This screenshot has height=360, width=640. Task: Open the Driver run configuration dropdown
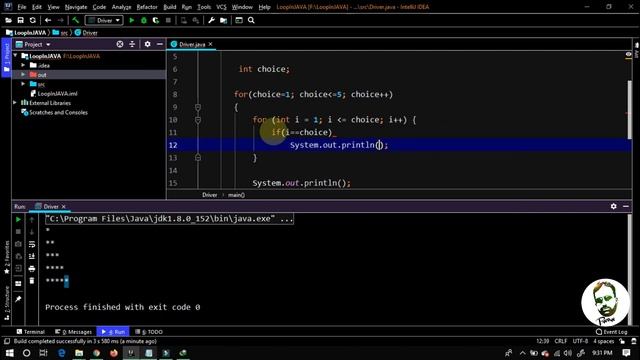[104, 20]
